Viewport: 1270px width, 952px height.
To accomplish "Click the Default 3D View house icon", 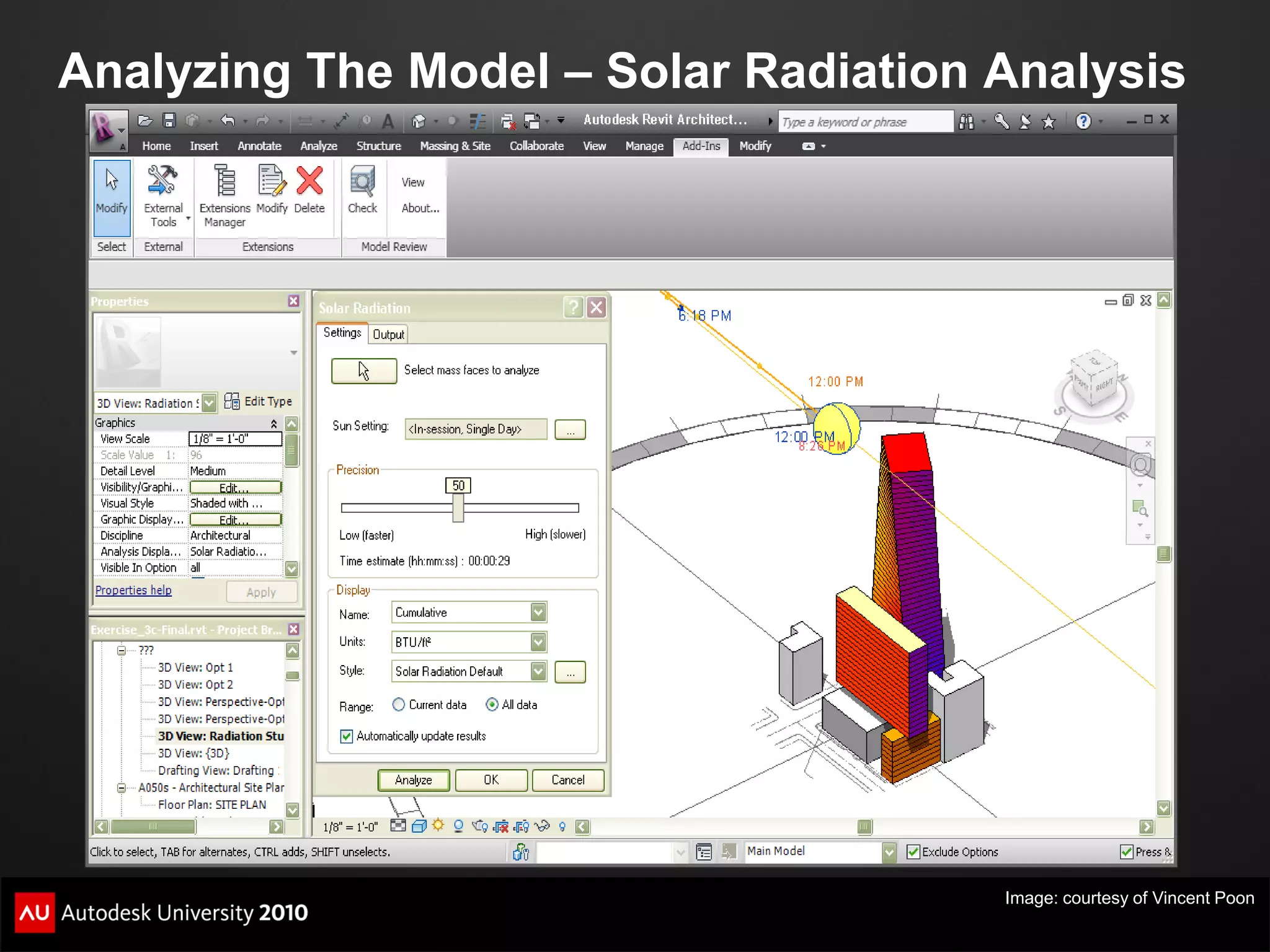I will tap(419, 121).
